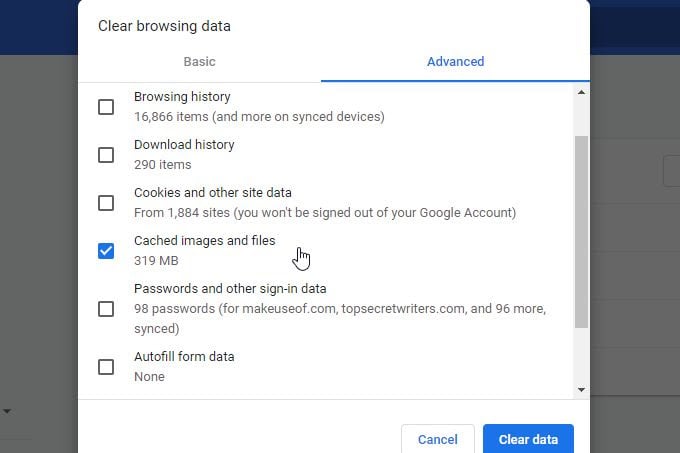Click the scroll up arrow in the list

coord(581,93)
